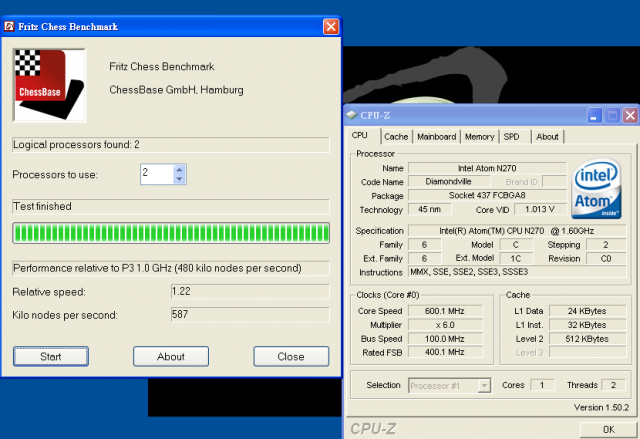
Task: Click the Cores count '1' field
Action: 542,385
